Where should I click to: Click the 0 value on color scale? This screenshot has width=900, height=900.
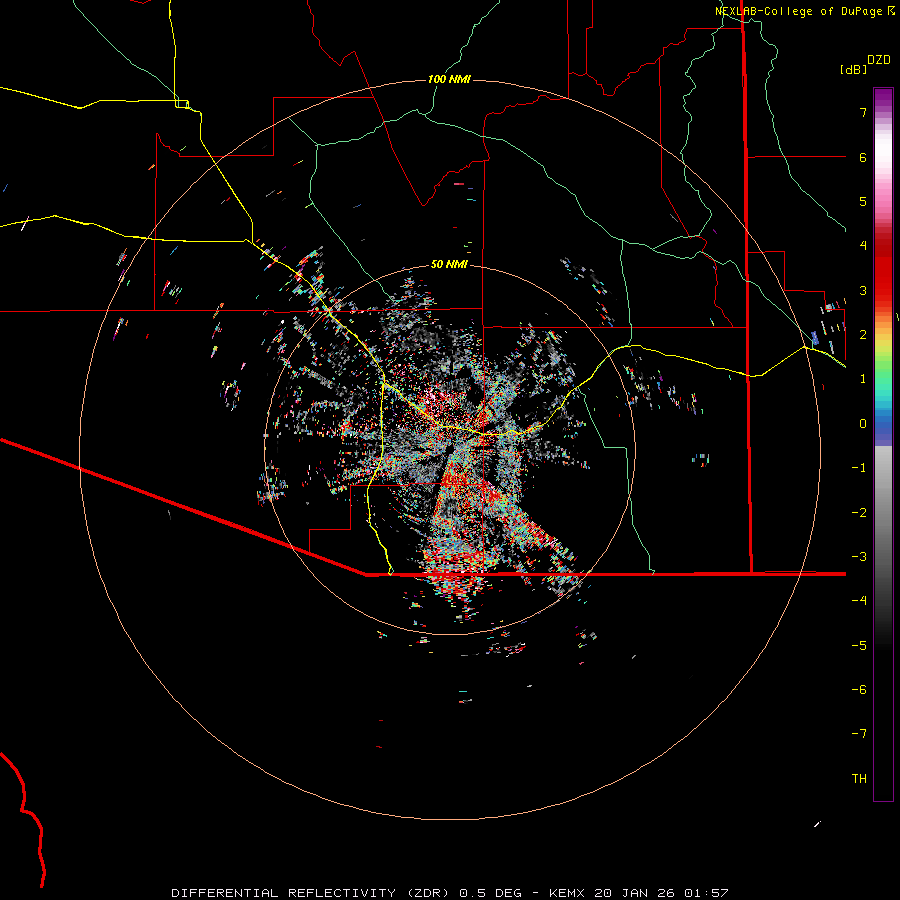coord(863,424)
